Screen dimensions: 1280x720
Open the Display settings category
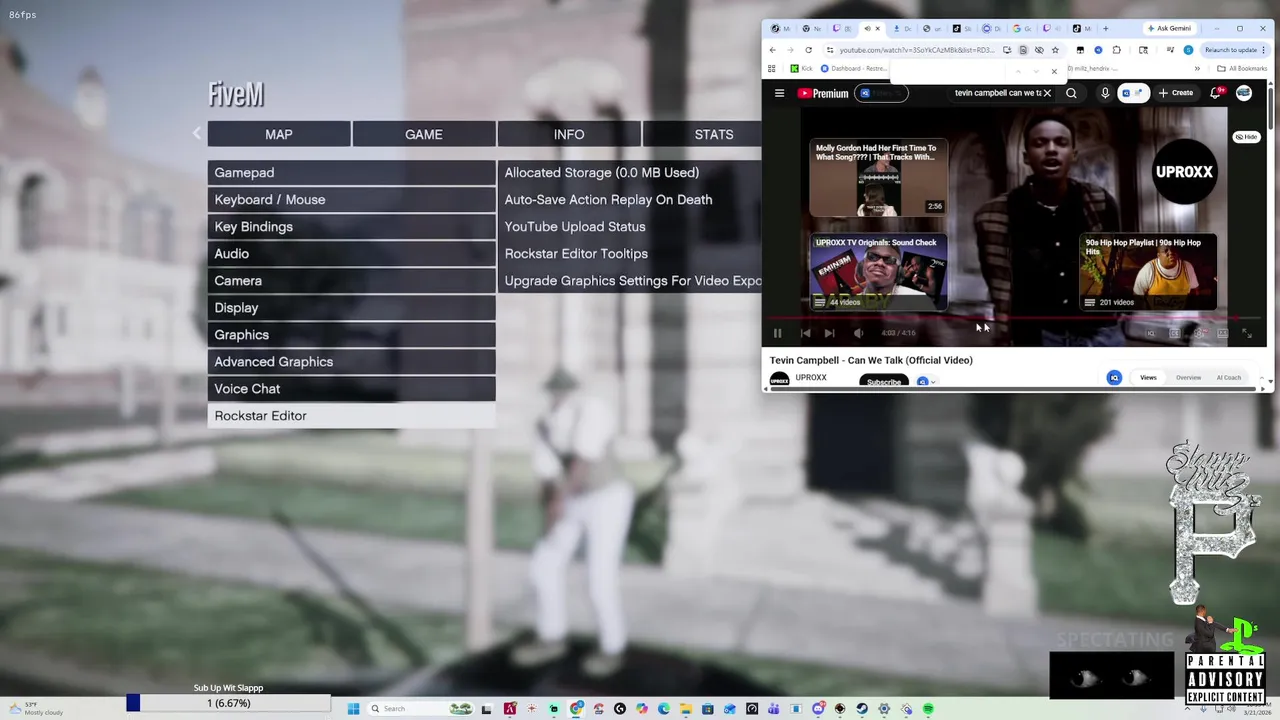pos(351,308)
